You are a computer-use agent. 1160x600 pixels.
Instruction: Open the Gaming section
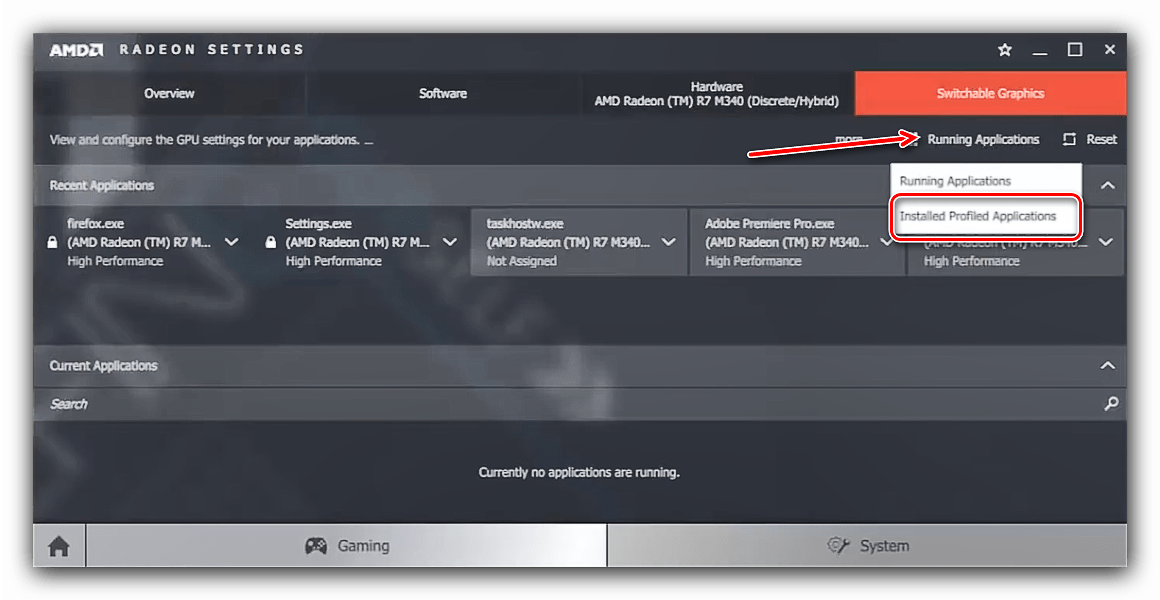click(x=346, y=546)
